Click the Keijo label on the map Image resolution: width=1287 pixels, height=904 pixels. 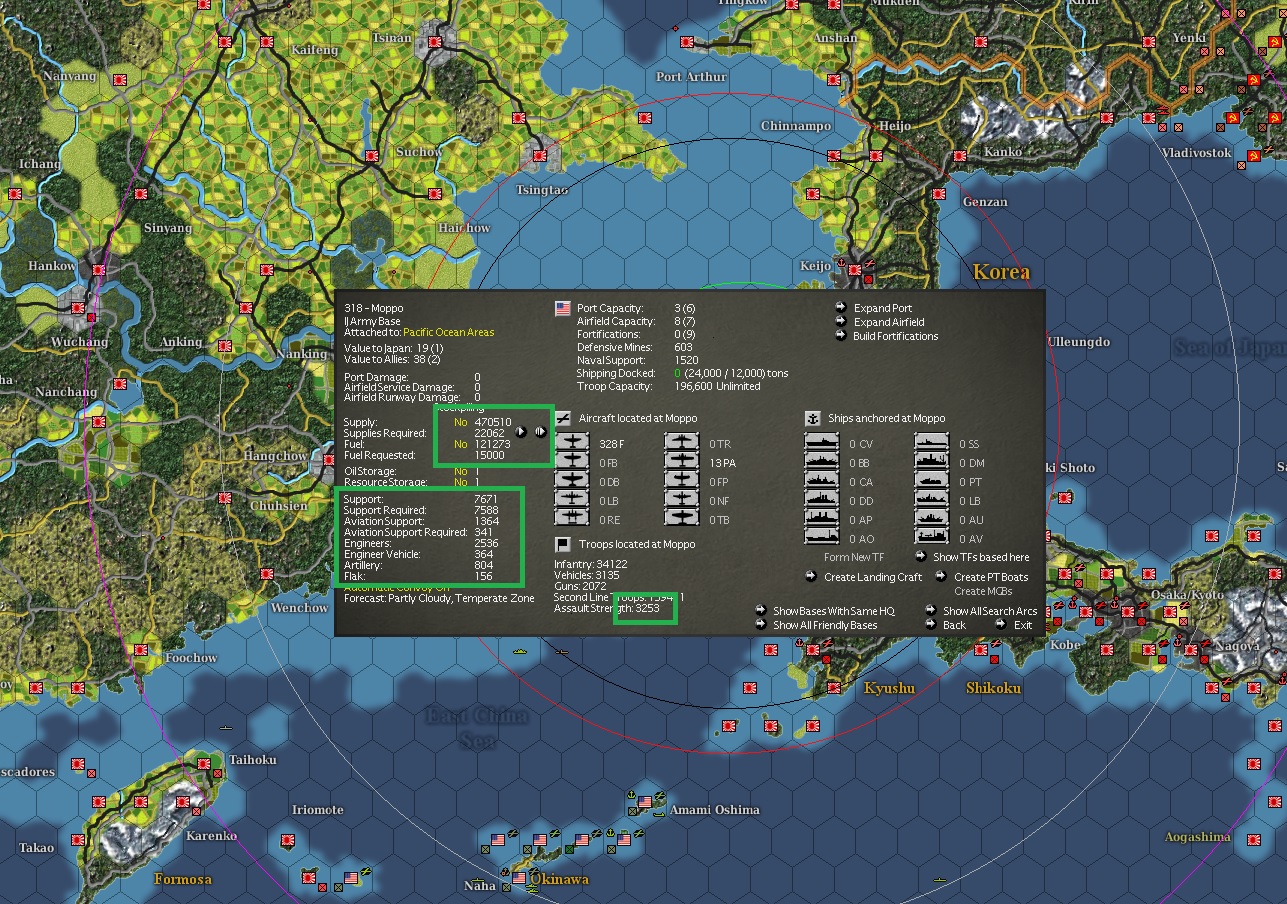point(816,266)
